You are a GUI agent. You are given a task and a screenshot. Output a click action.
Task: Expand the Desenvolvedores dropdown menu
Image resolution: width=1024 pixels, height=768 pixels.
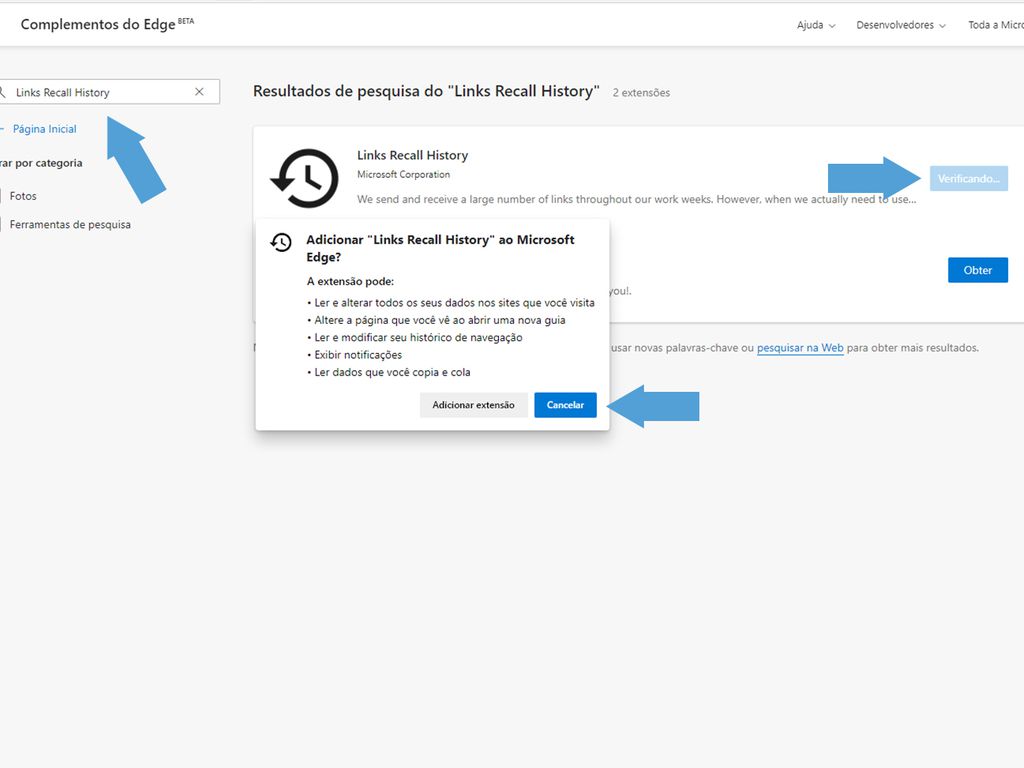(901, 25)
